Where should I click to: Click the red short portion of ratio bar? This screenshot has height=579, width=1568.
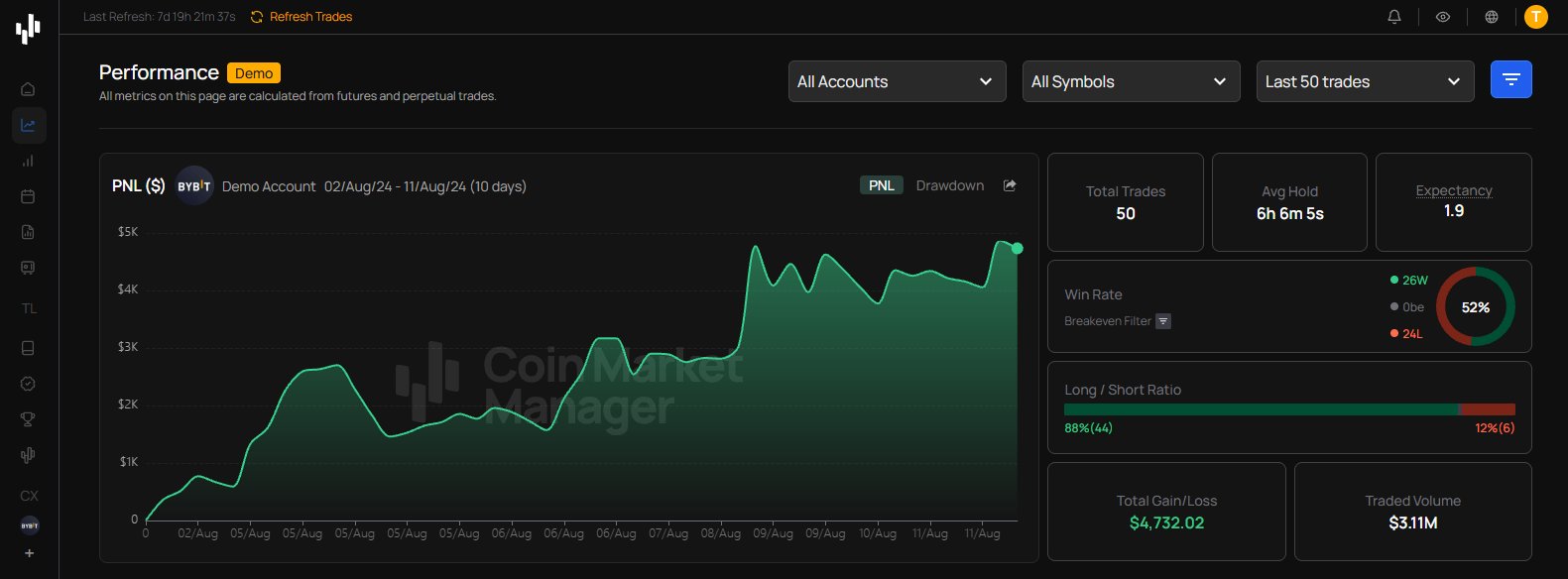point(1487,409)
